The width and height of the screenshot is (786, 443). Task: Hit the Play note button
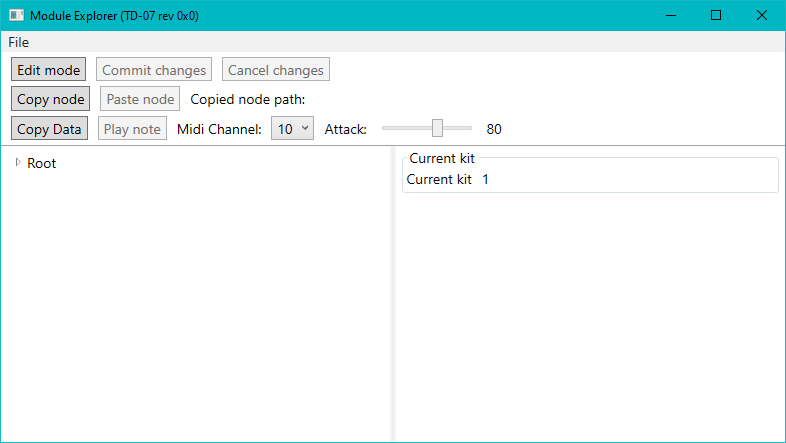click(x=132, y=129)
